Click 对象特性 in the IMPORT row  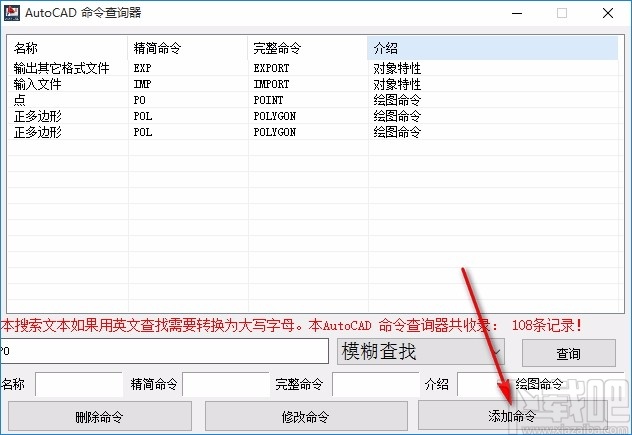pyautogui.click(x=397, y=84)
